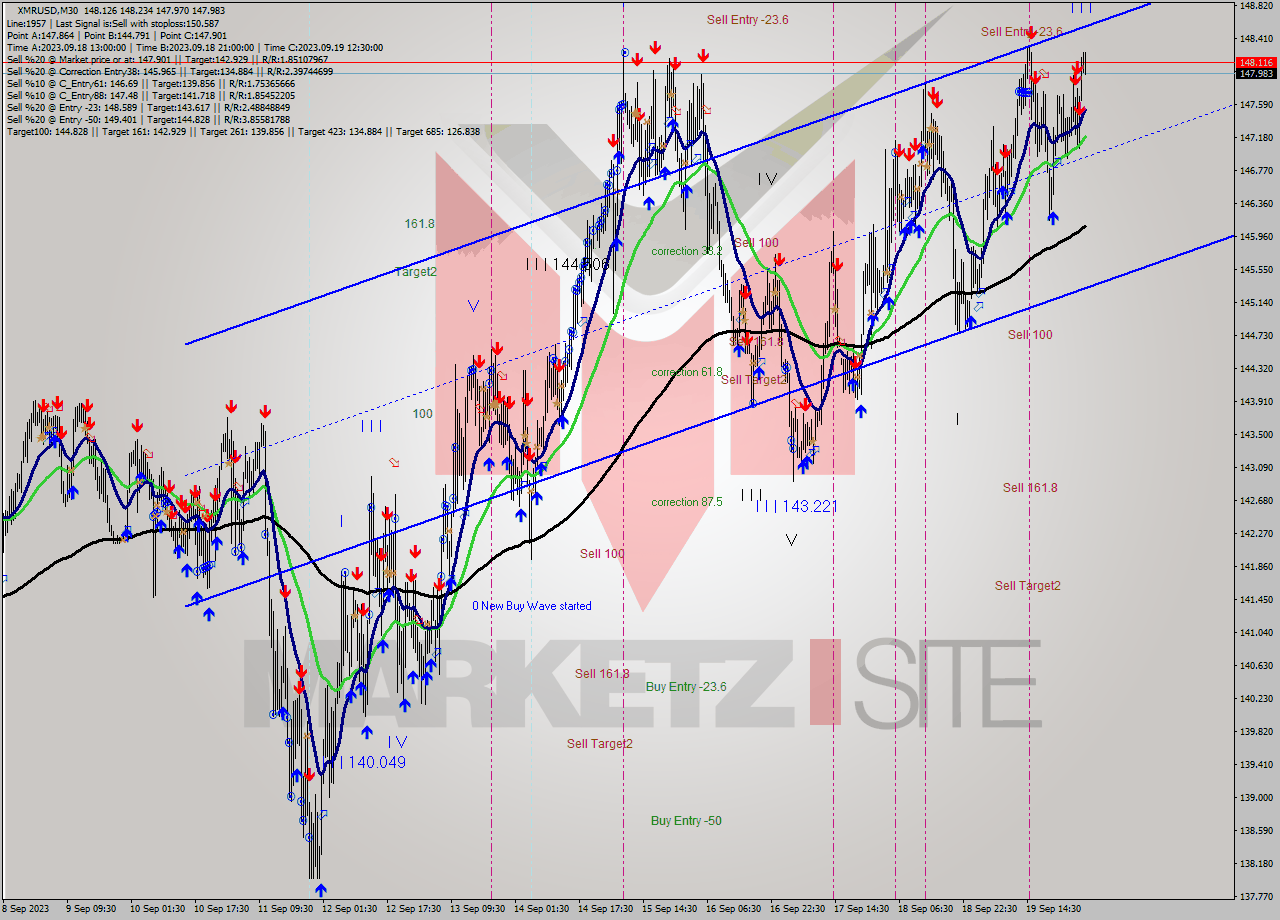Click the 145.960 price axis value

click(1256, 236)
